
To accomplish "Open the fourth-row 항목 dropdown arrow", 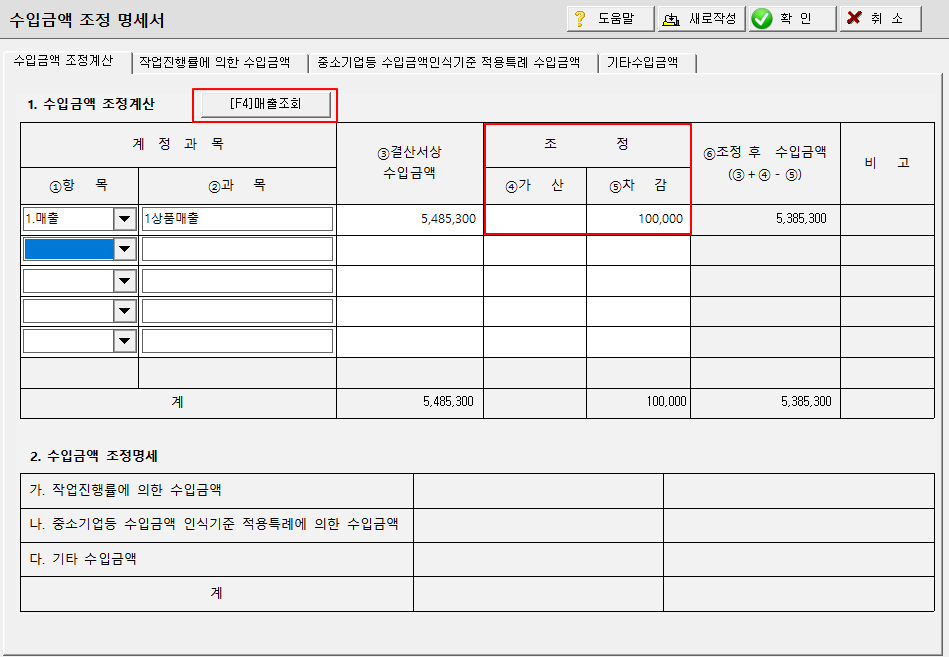I will pos(124,311).
